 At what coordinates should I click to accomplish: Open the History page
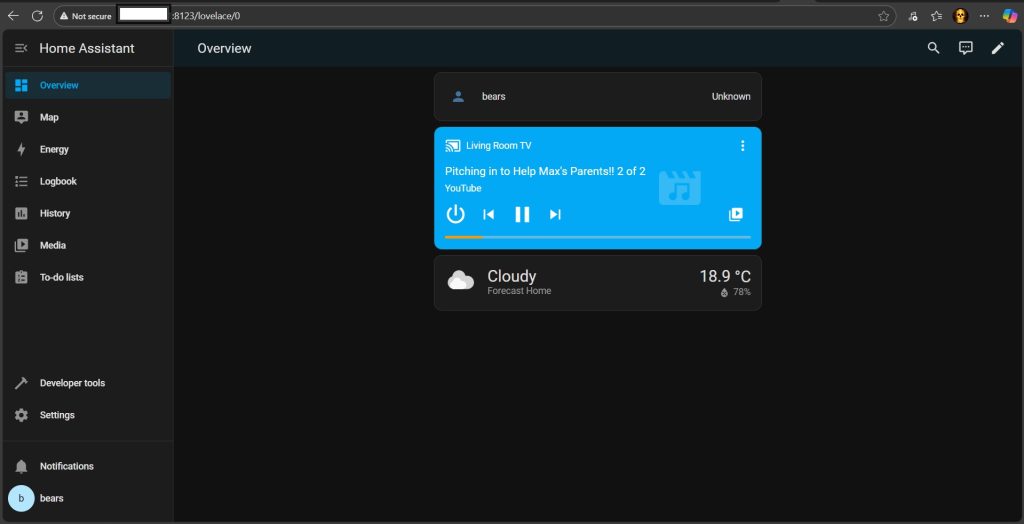88,213
